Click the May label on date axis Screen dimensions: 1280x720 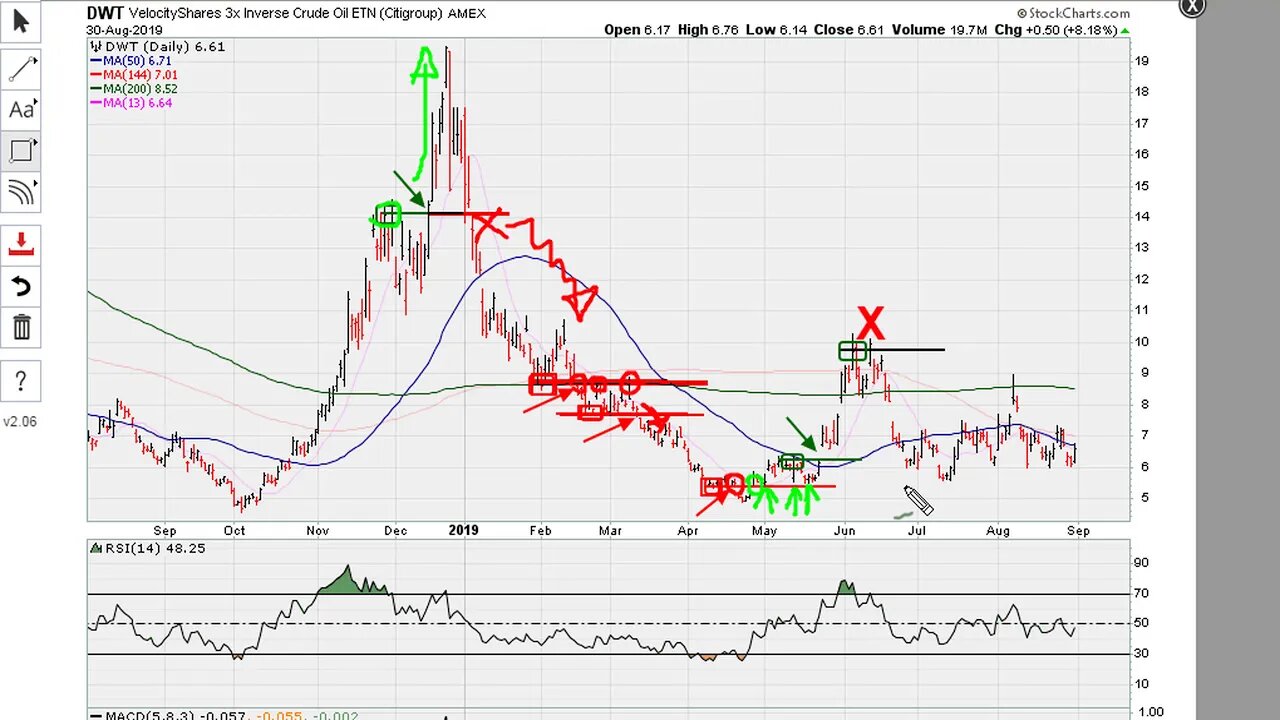pos(765,530)
